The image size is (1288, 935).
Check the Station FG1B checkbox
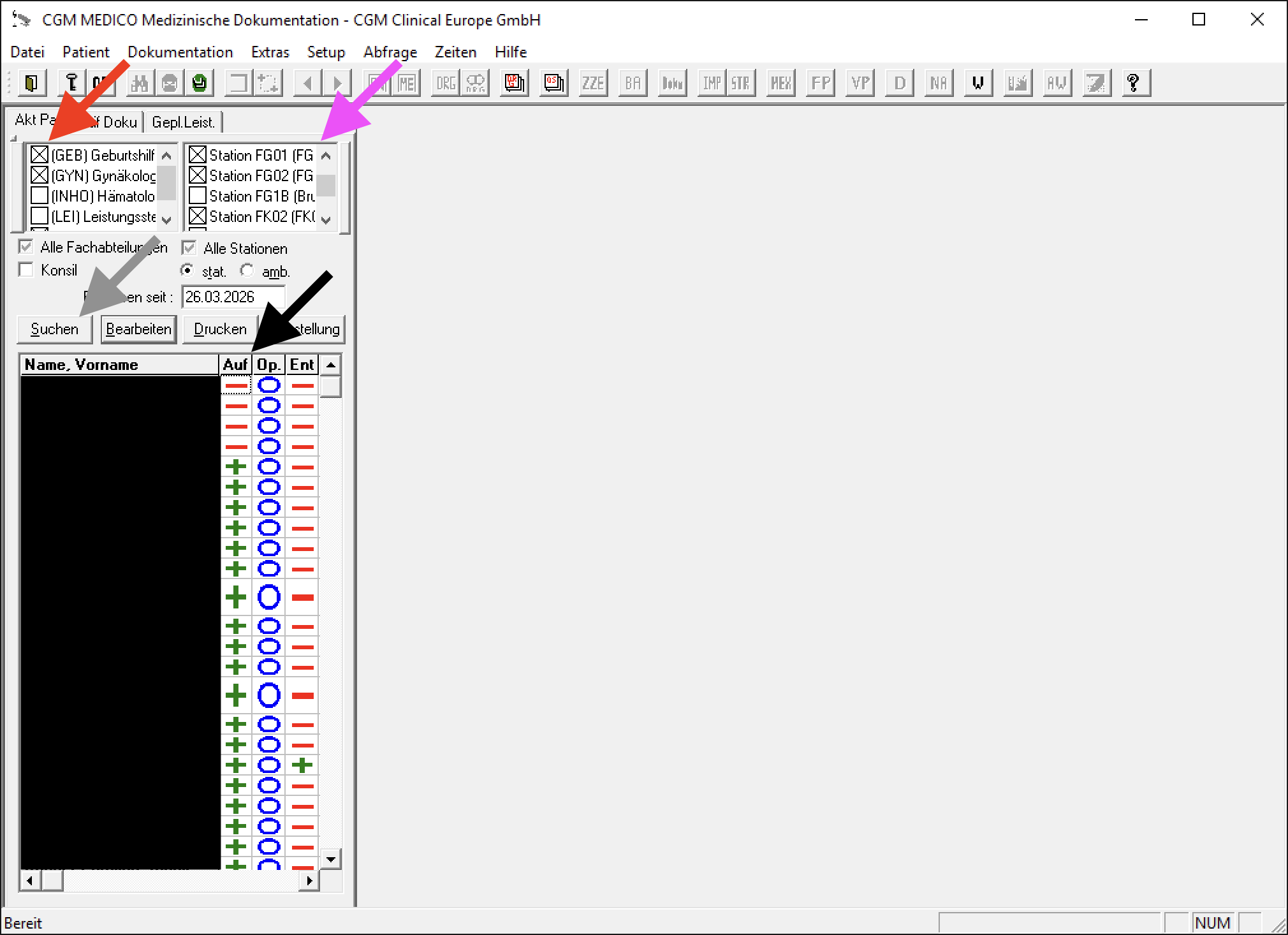click(x=198, y=196)
